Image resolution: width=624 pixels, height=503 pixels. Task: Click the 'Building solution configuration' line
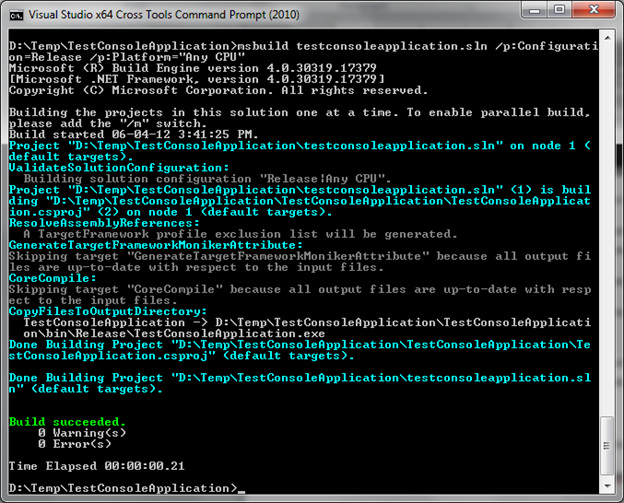pos(207,178)
